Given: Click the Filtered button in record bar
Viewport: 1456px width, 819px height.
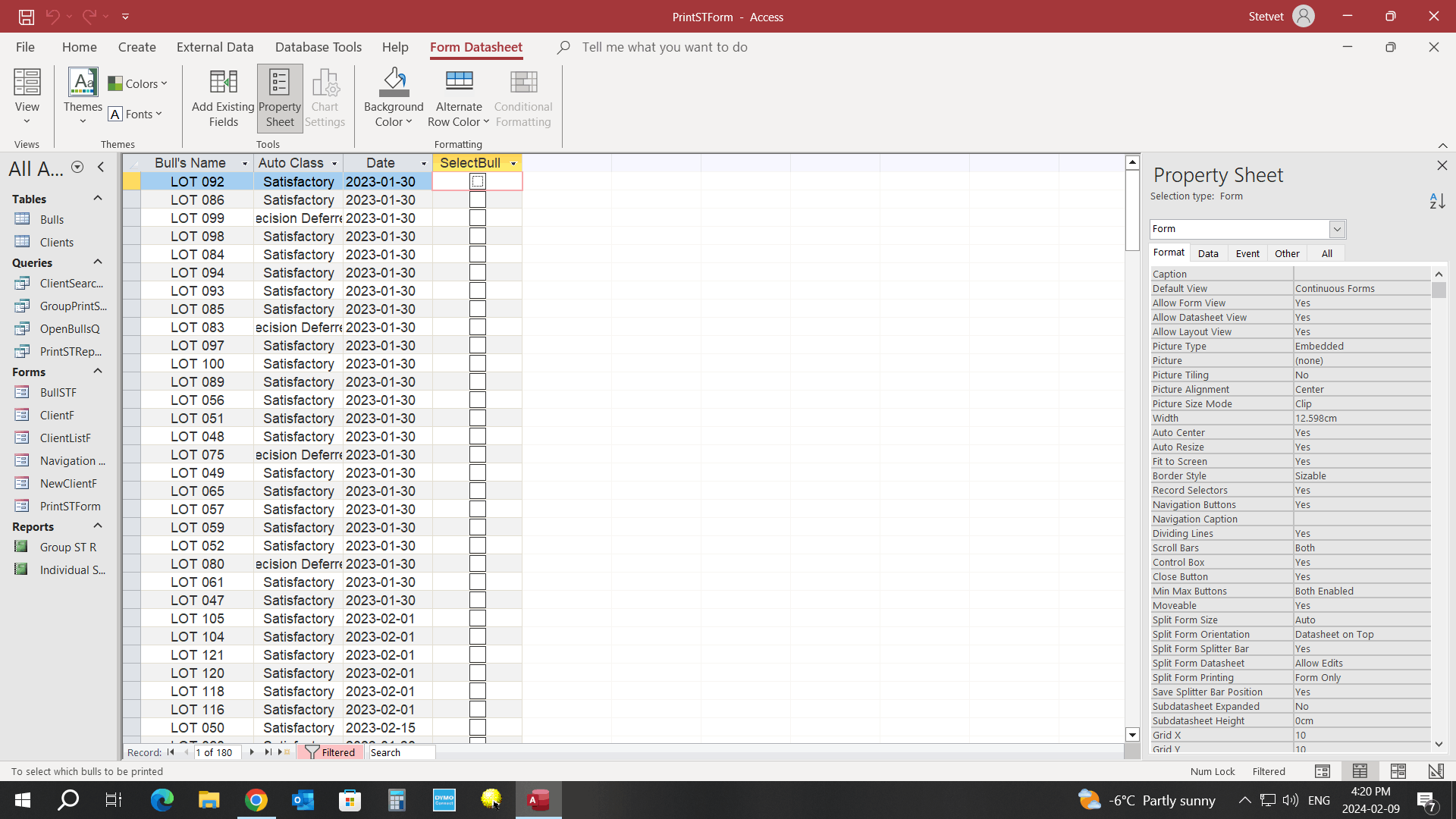Looking at the screenshot, I should click(x=331, y=752).
